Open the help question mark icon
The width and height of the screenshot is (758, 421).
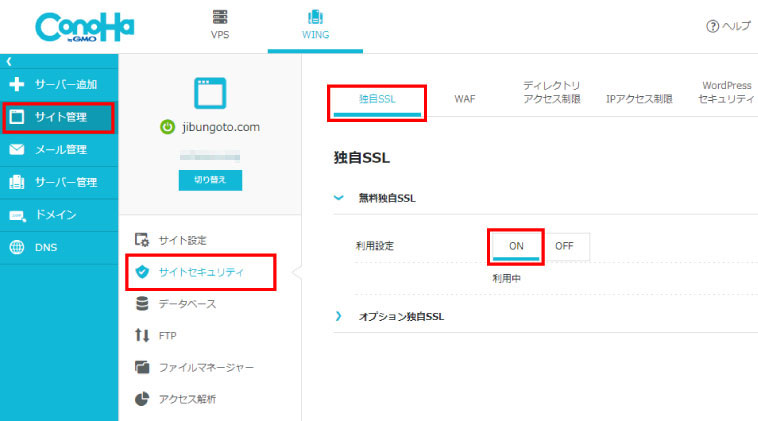click(x=712, y=26)
